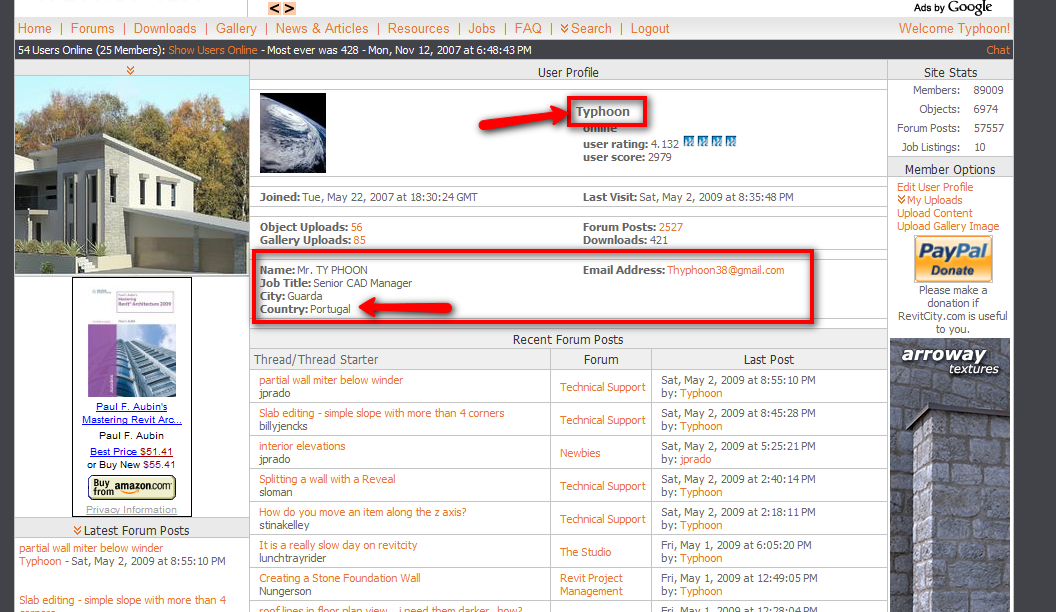This screenshot has width=1056, height=612.
Task: Open News & Articles
Action: [x=322, y=28]
